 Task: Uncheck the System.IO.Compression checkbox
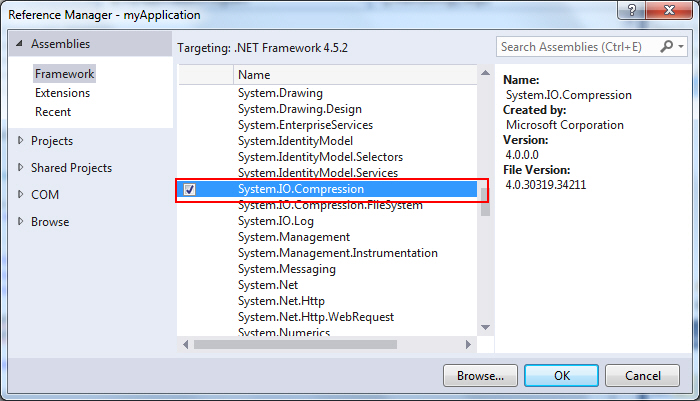190,189
